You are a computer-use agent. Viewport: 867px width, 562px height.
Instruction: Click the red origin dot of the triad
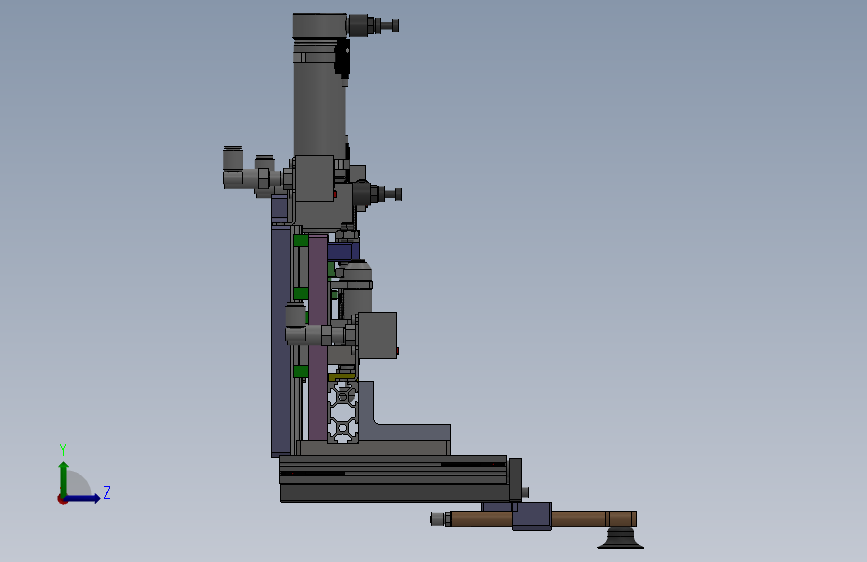point(62,499)
